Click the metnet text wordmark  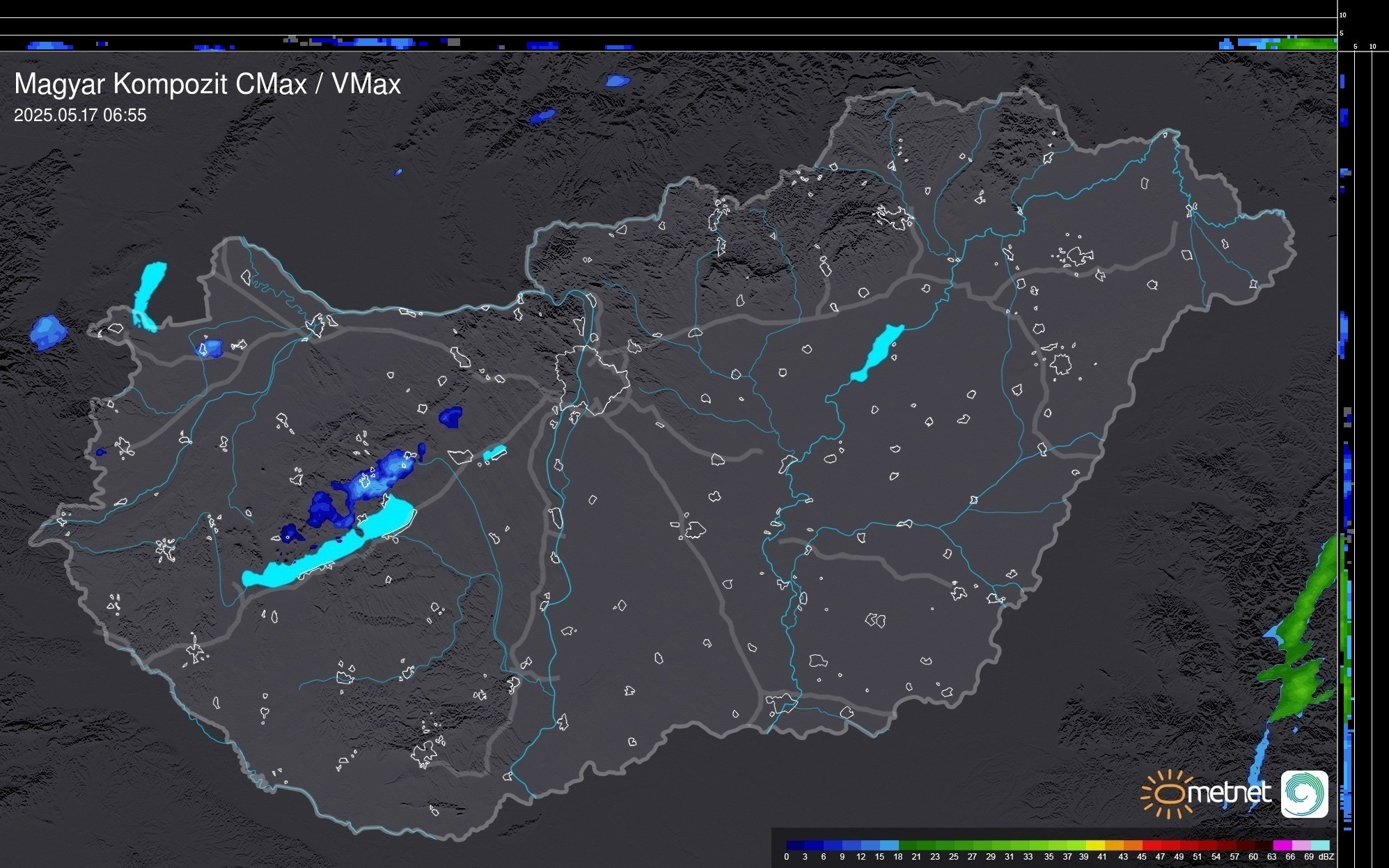1230,794
